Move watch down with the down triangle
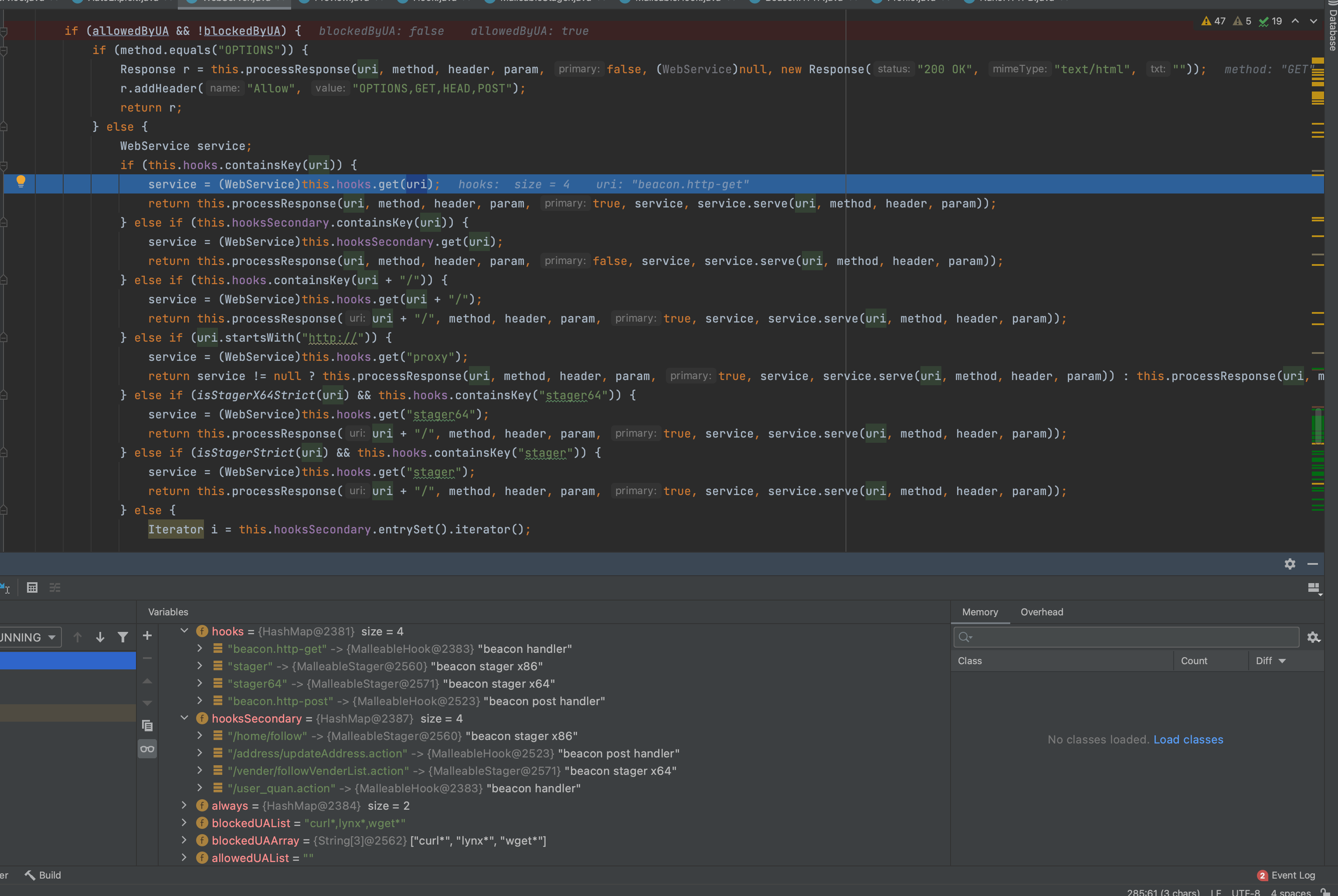Viewport: 1338px width, 896px height. (x=147, y=703)
